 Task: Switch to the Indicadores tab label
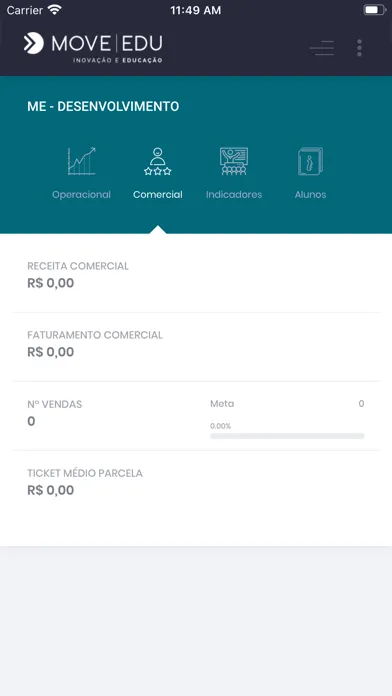pyautogui.click(x=234, y=194)
